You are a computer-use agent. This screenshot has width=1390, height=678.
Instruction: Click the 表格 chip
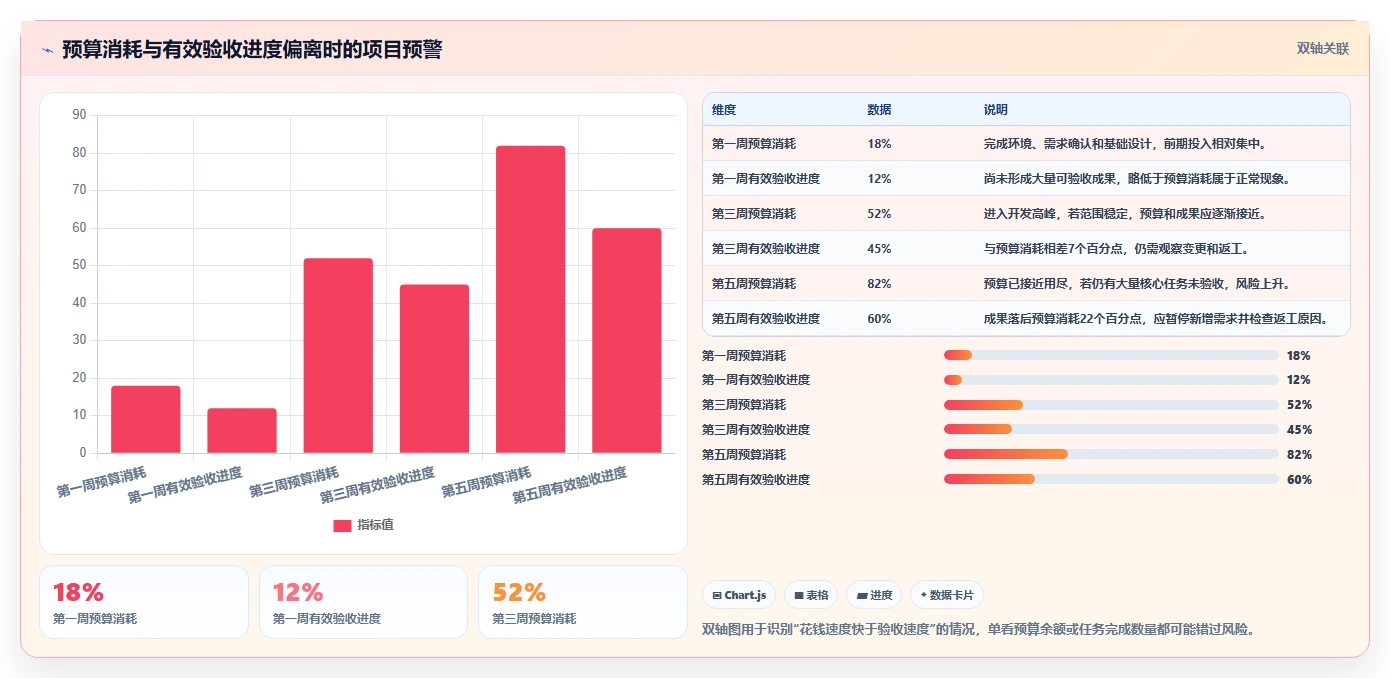pyautogui.click(x=811, y=595)
